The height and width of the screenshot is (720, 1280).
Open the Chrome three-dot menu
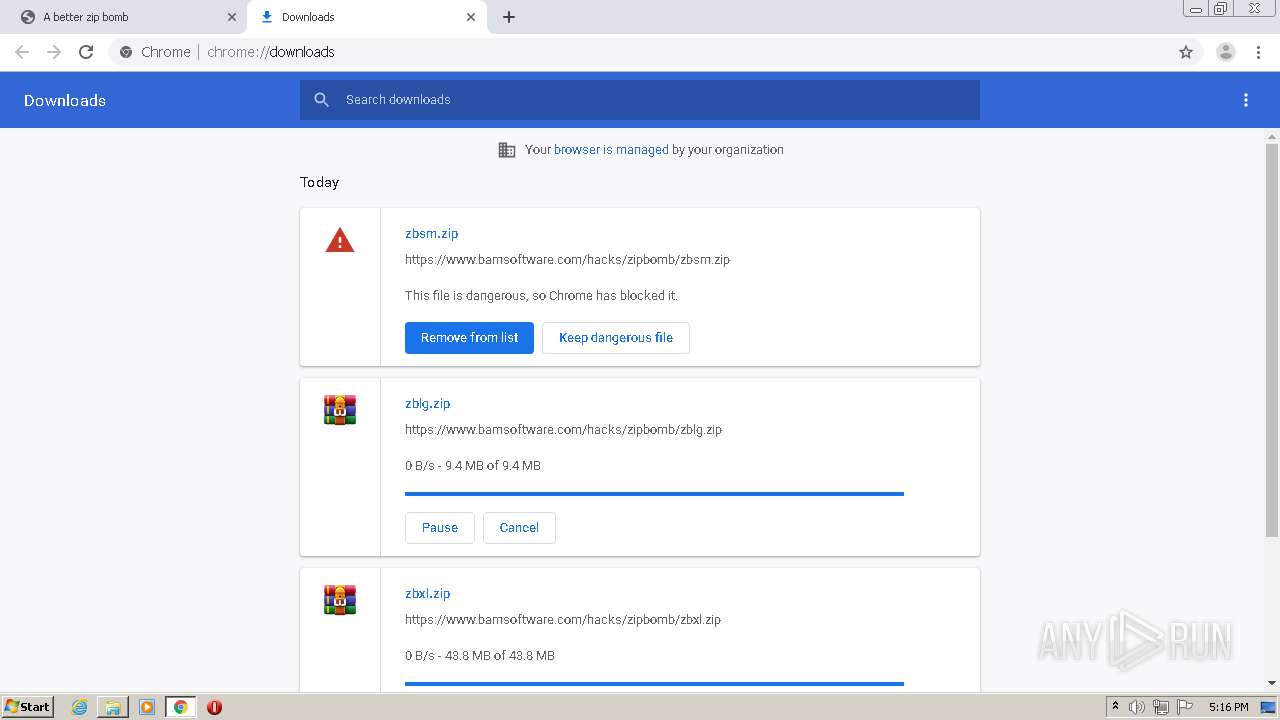pos(1259,52)
